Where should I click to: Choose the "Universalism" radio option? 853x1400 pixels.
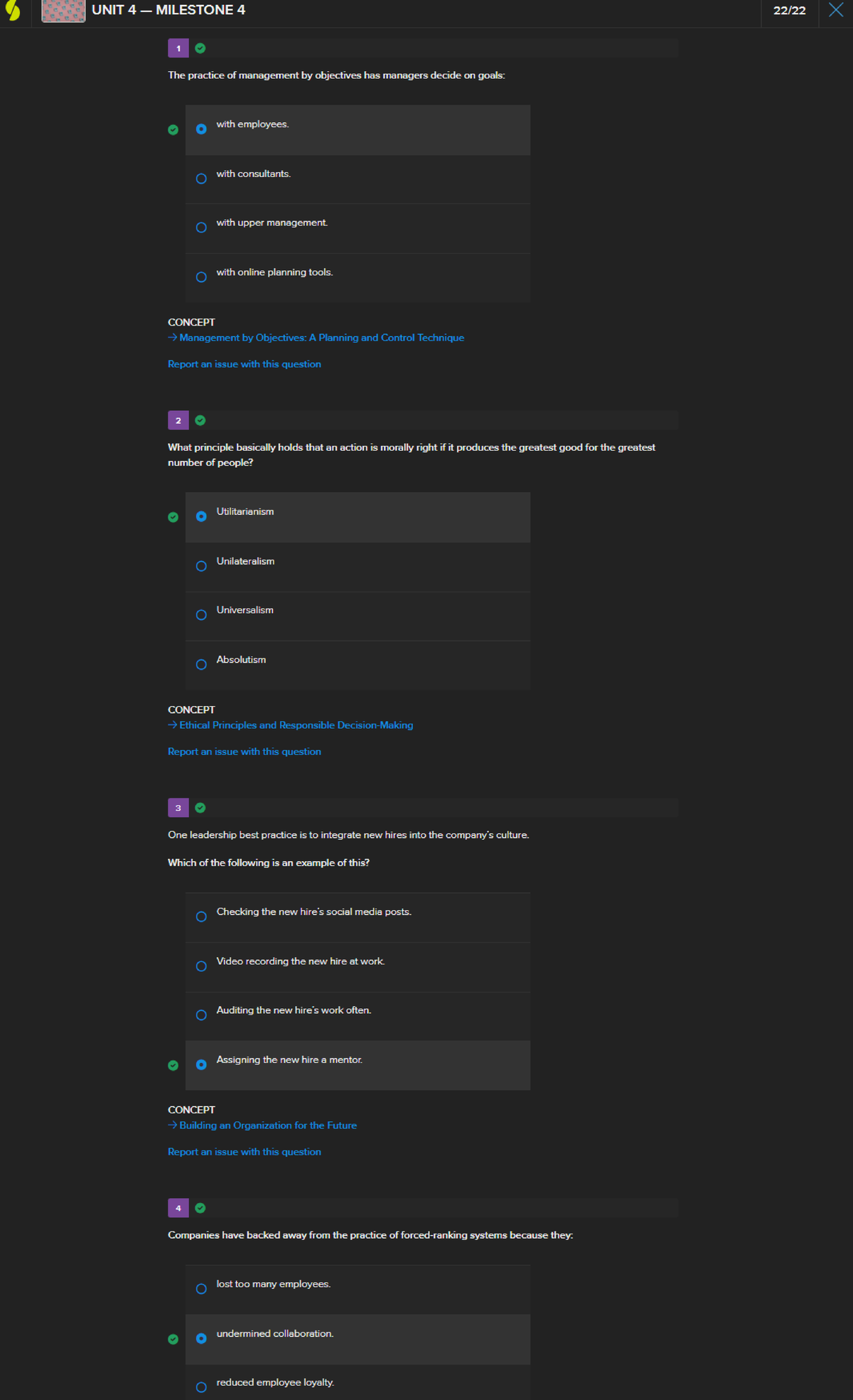pyautogui.click(x=201, y=615)
